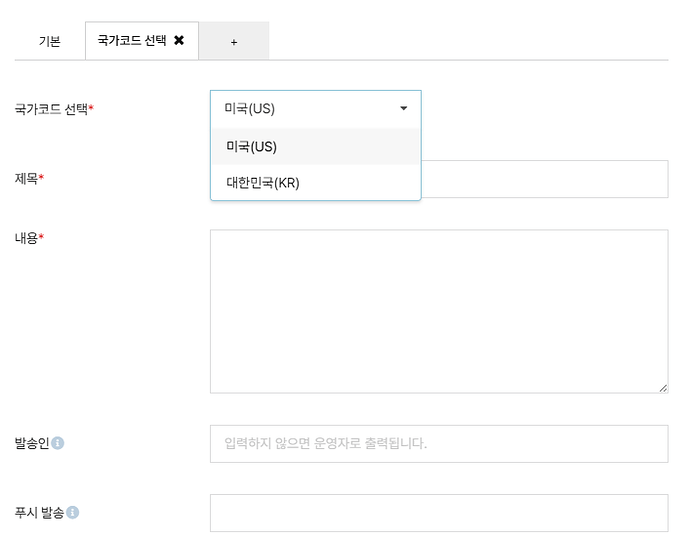The image size is (690, 538).
Task: Choose 대한민국(KR) from the dropdown list
Action: (x=316, y=182)
